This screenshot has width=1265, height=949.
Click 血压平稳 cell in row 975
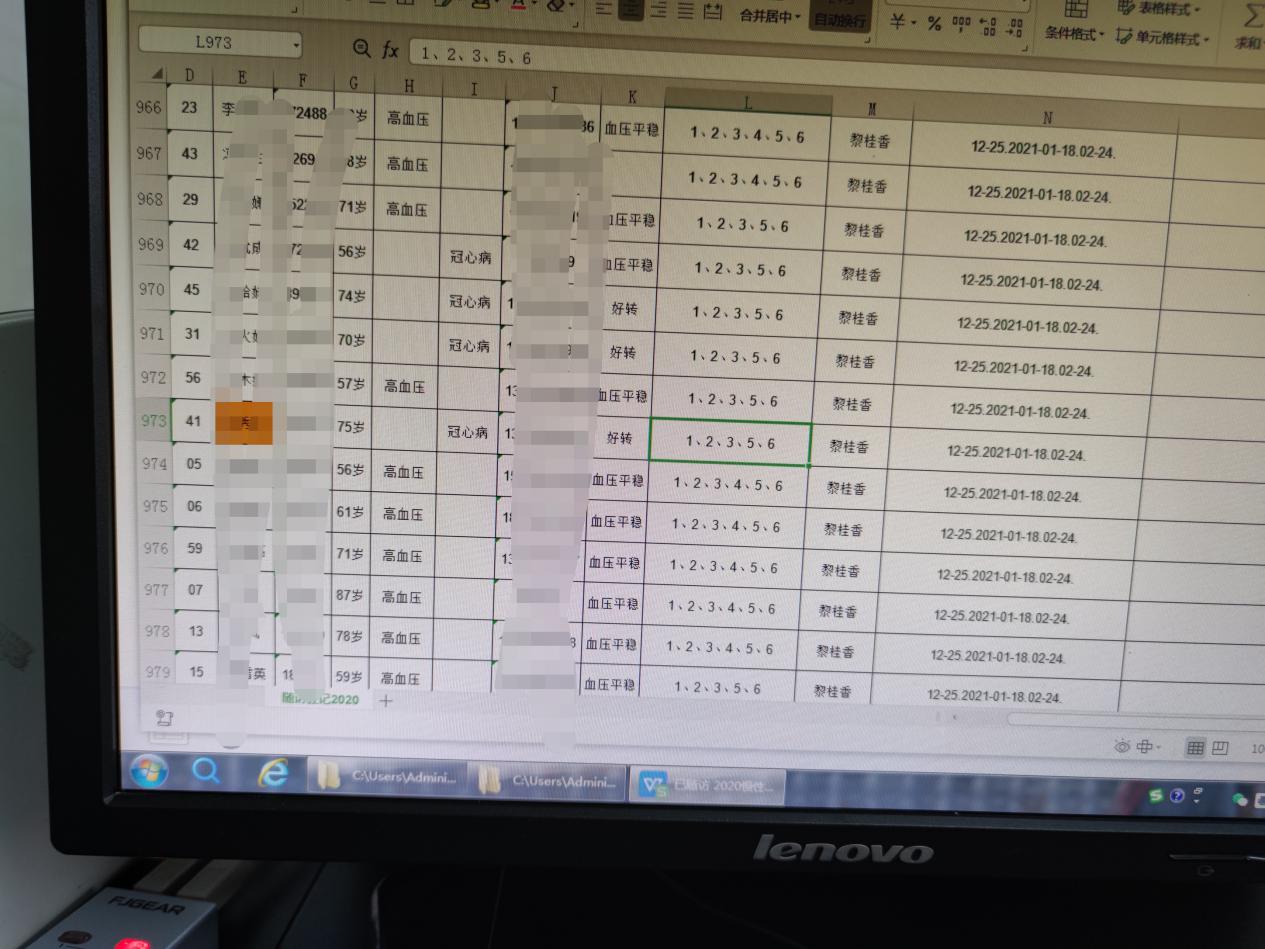pos(616,521)
